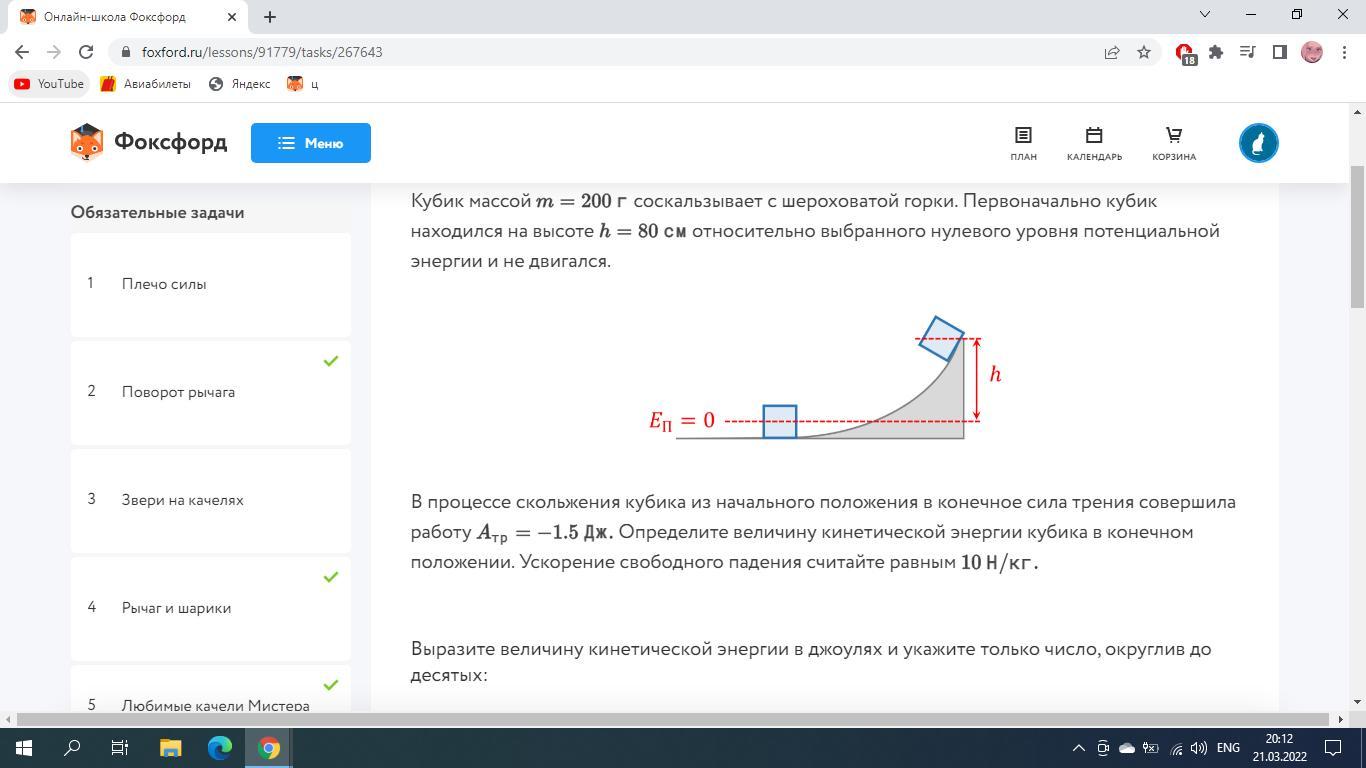Open the Extensions puzzle icon
Viewport: 1366px width, 768px height.
(x=1216, y=52)
